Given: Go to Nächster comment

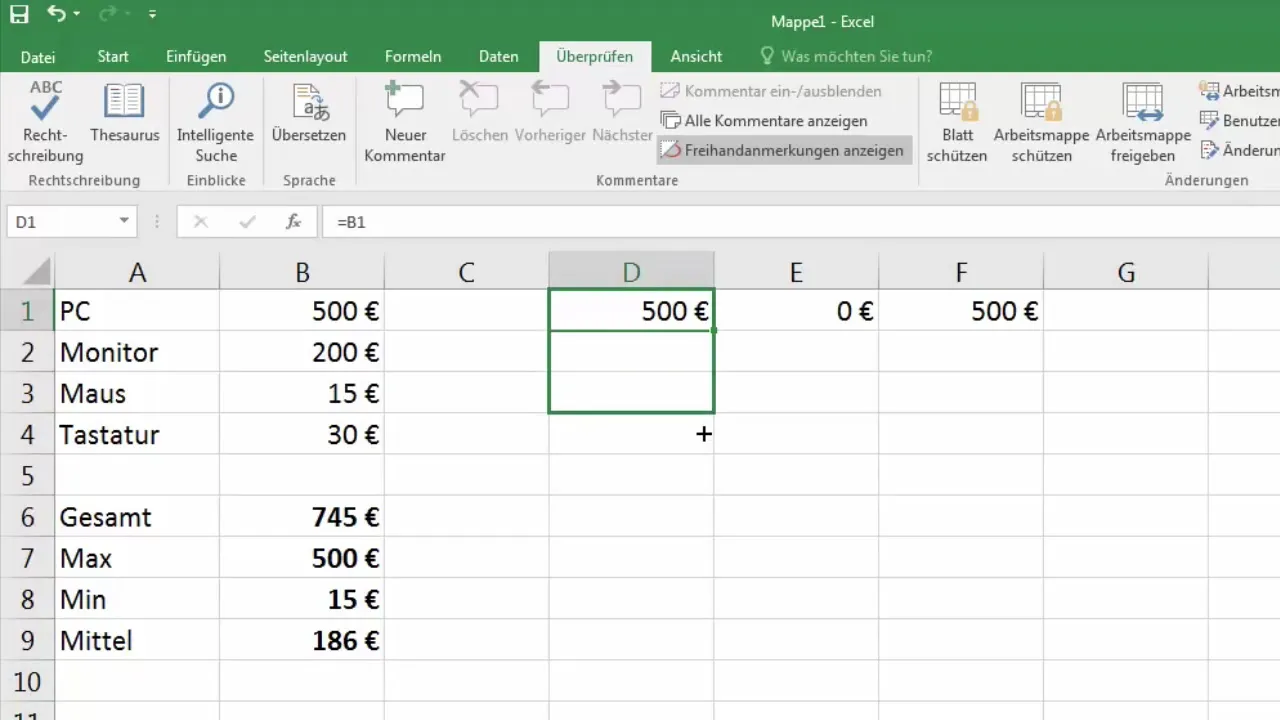Looking at the screenshot, I should pyautogui.click(x=621, y=113).
